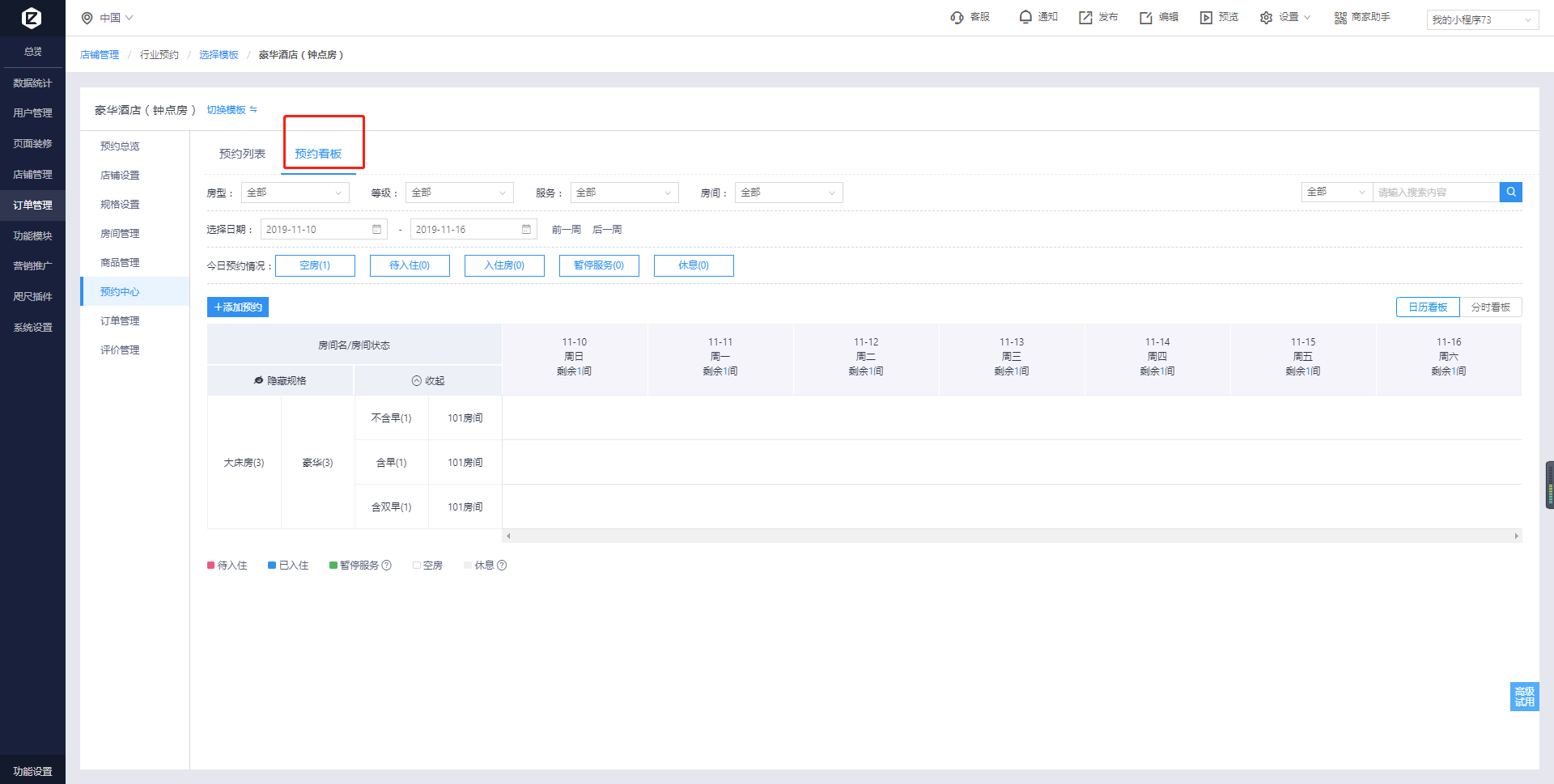Open the 通知 notification bell
The height and width of the screenshot is (784, 1554).
click(x=1025, y=17)
